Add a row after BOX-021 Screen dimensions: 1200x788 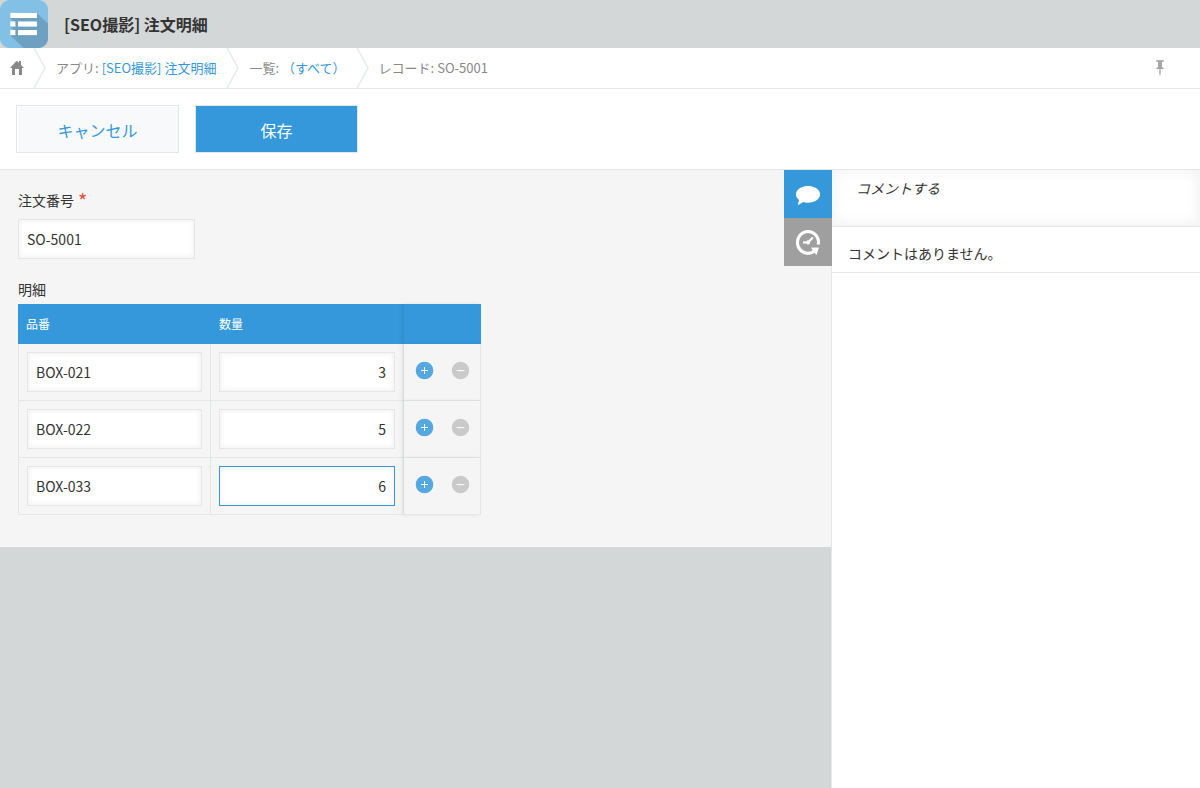click(424, 371)
